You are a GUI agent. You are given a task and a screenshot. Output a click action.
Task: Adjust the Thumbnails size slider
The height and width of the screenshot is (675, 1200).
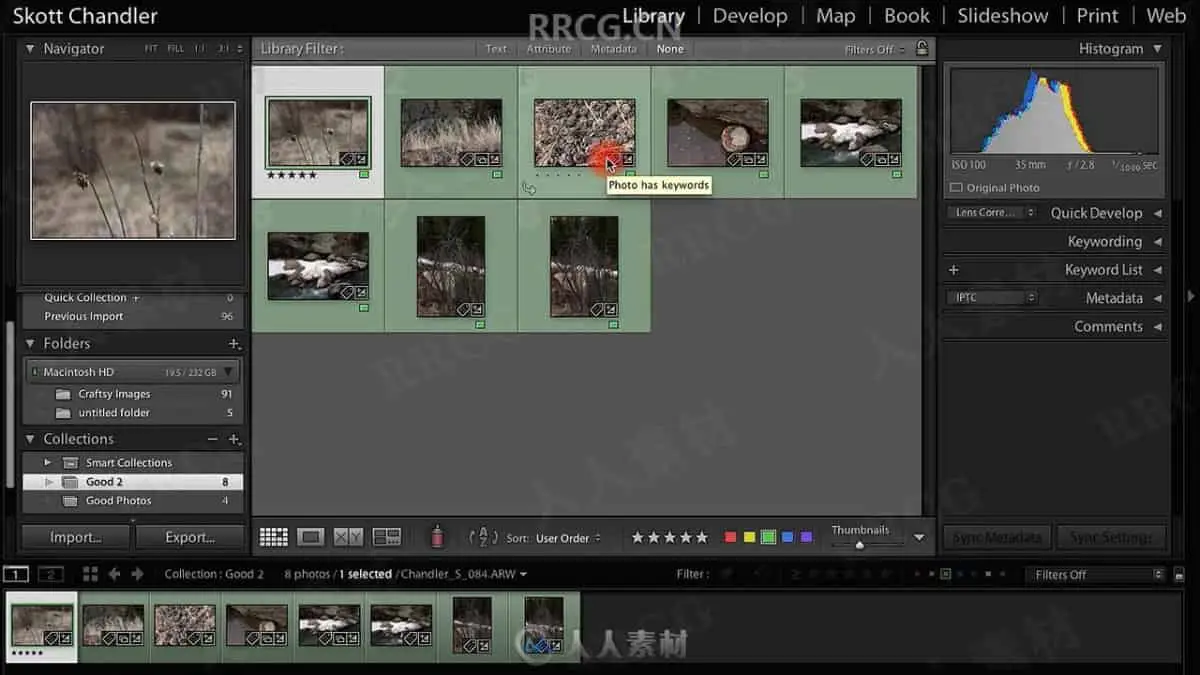point(859,545)
